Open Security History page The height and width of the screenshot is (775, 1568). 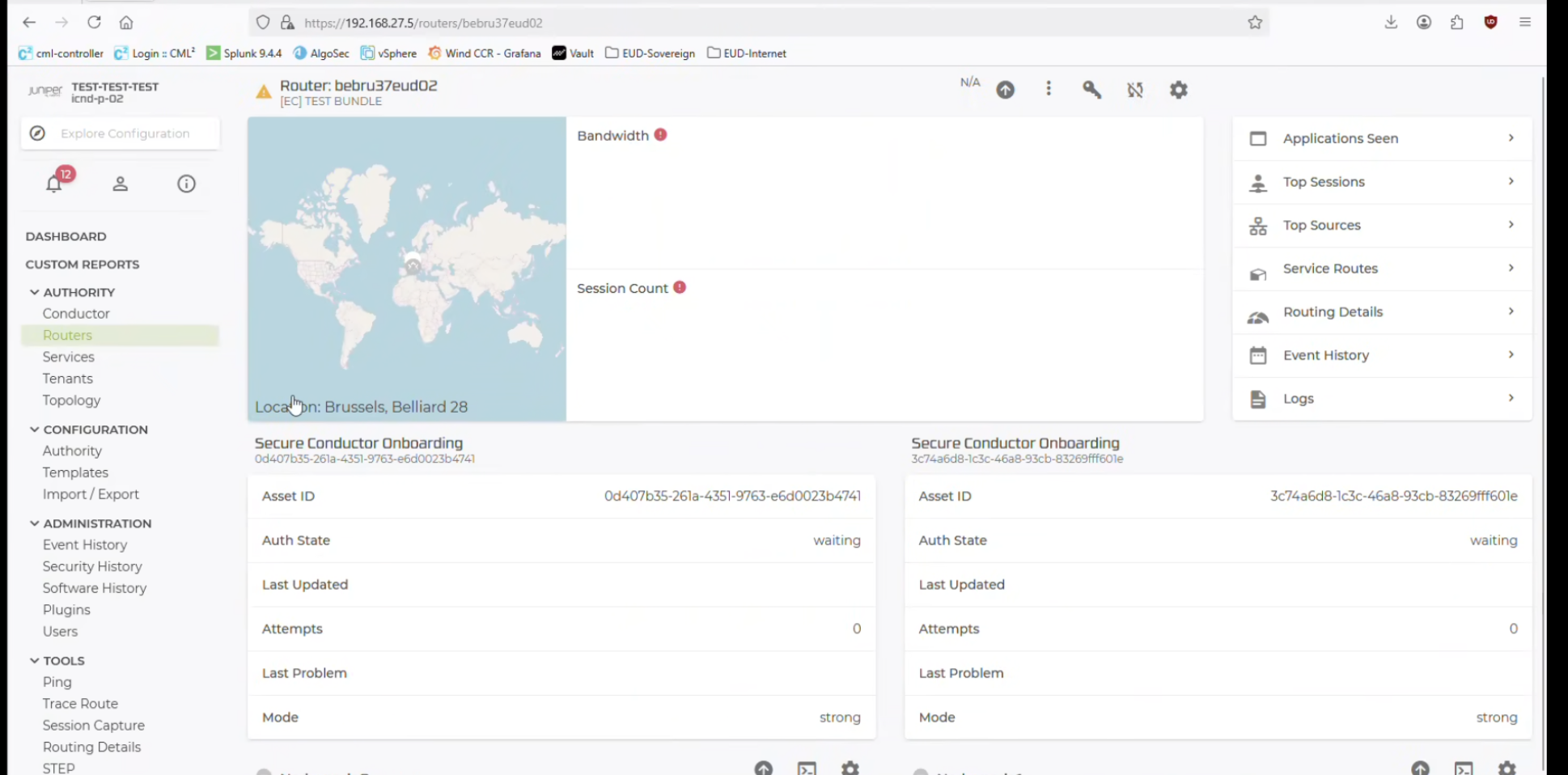coord(92,567)
